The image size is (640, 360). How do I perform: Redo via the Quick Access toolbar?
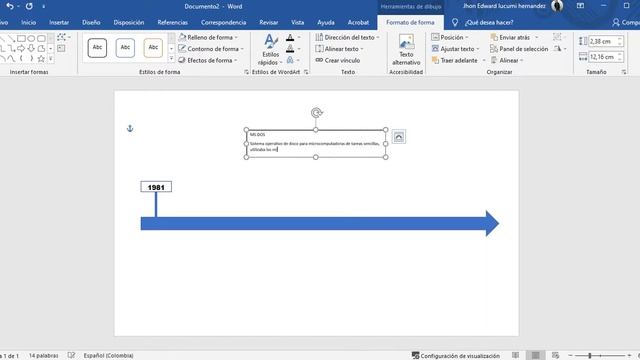point(29,6)
